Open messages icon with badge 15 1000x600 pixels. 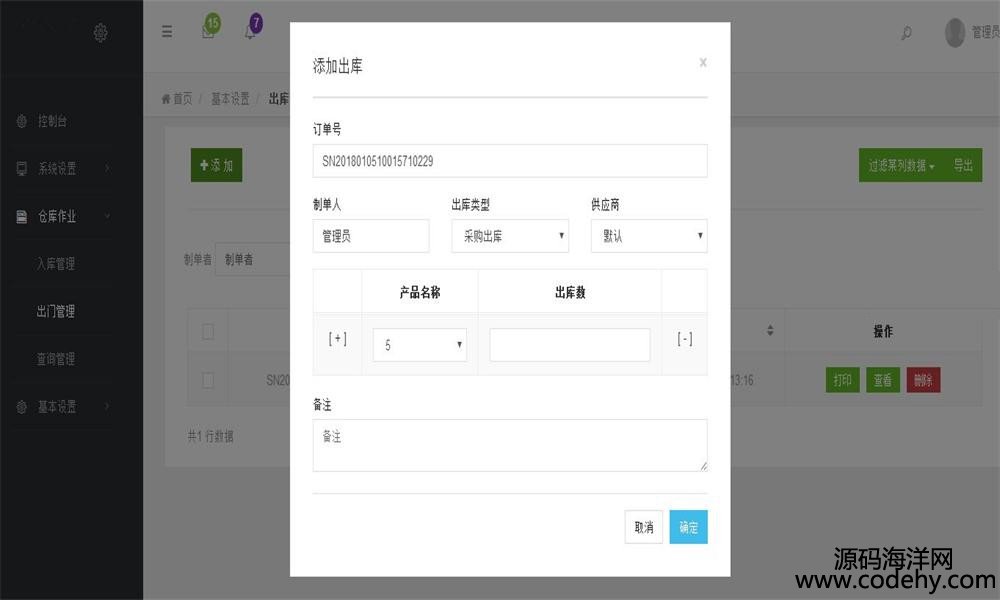click(210, 27)
